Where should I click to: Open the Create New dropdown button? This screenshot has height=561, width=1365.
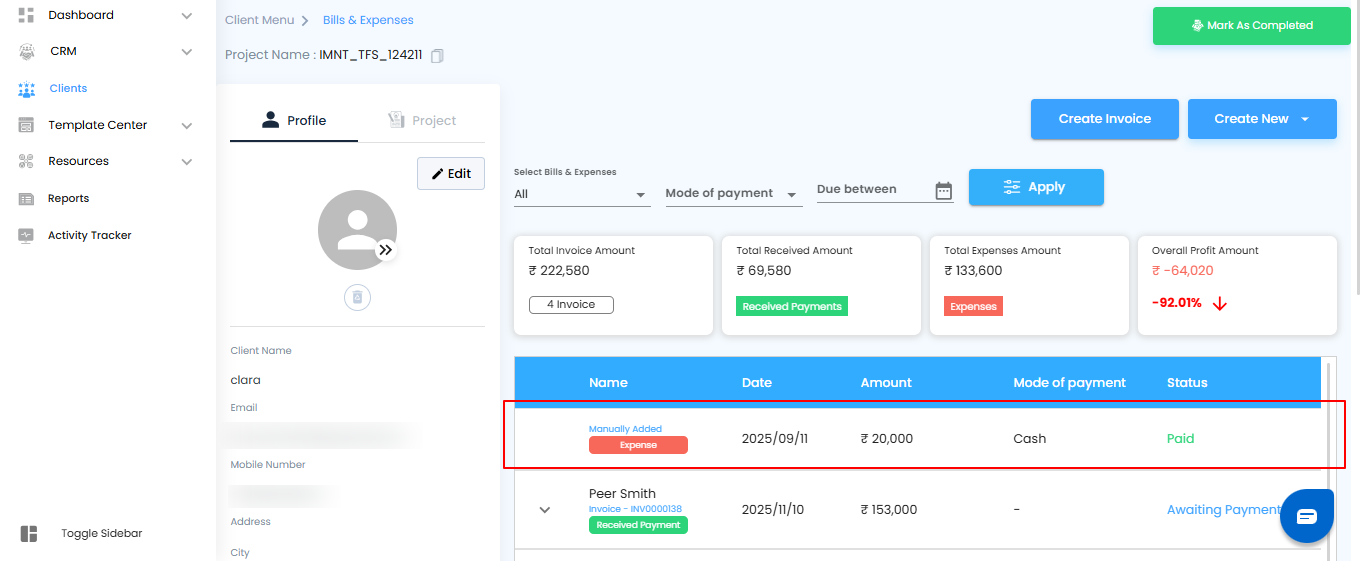pyautogui.click(x=1261, y=119)
